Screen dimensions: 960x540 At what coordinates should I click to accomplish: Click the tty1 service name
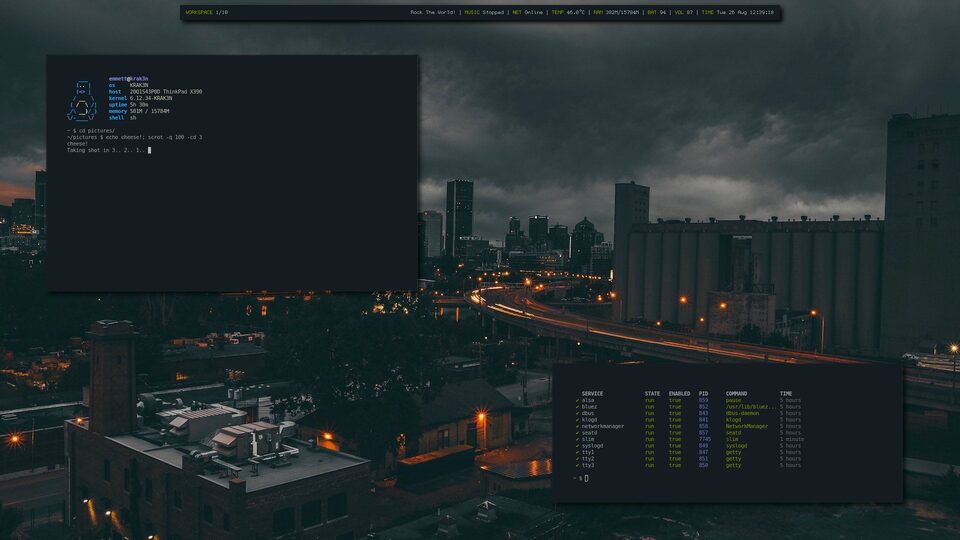click(588, 452)
